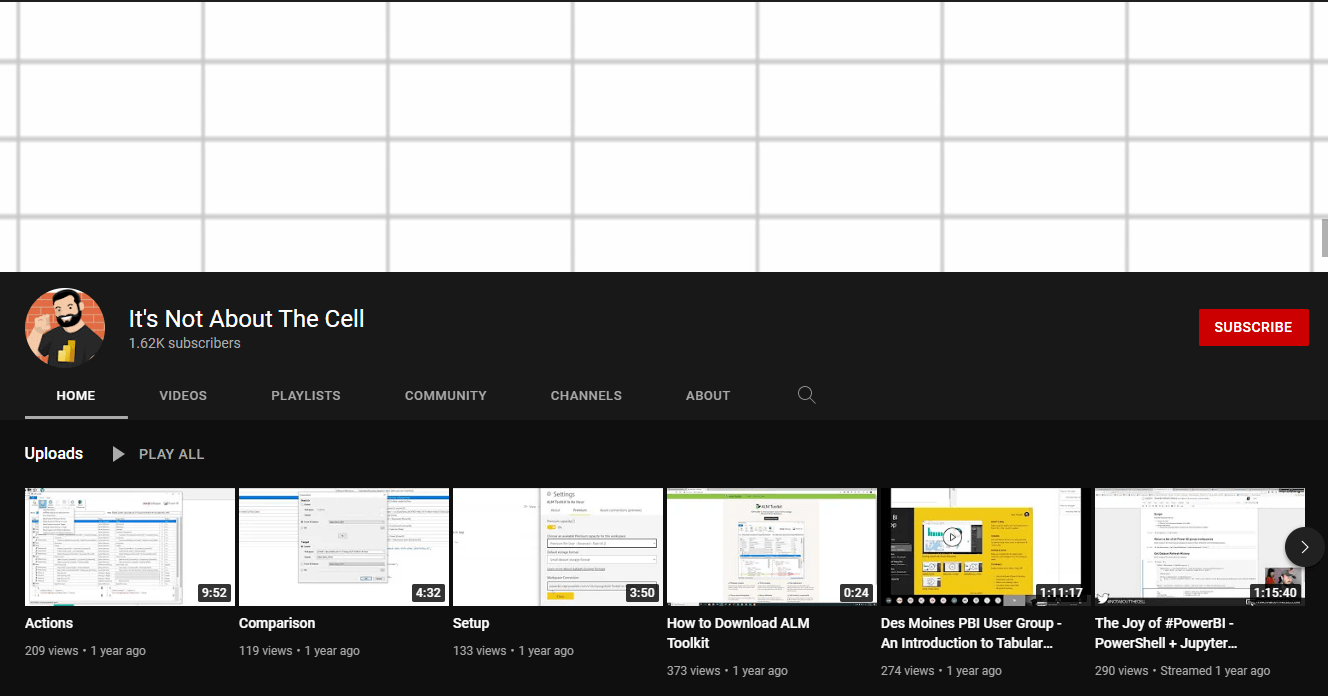
Task: Click the page vertical scrollbar thumb
Action: 1324,237
